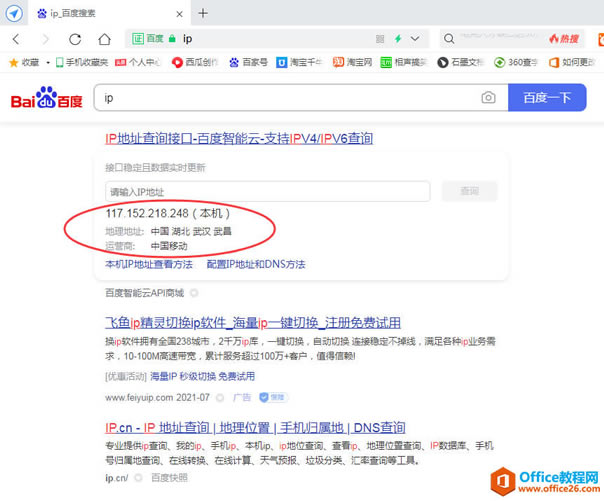Click the camera image search icon
The width and height of the screenshot is (604, 501).
488,98
